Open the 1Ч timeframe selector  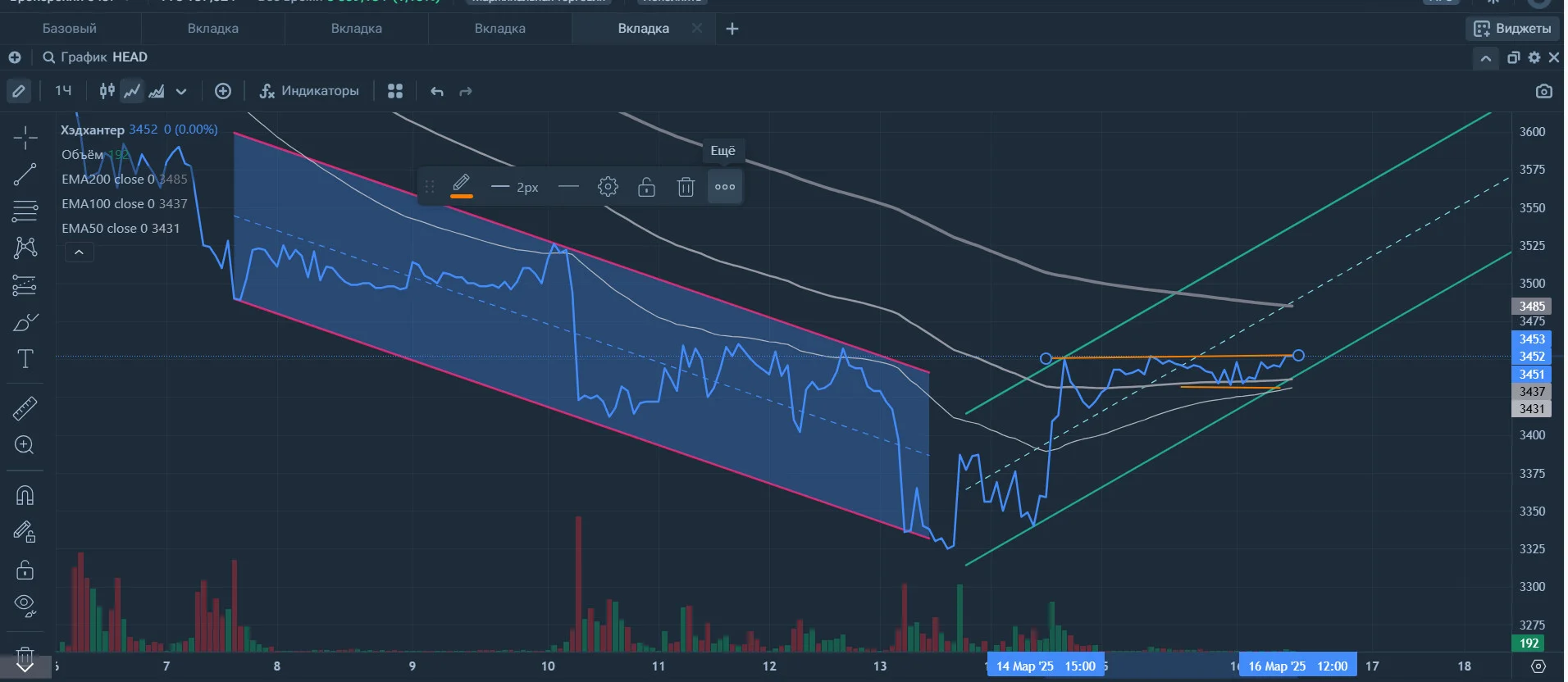(63, 91)
